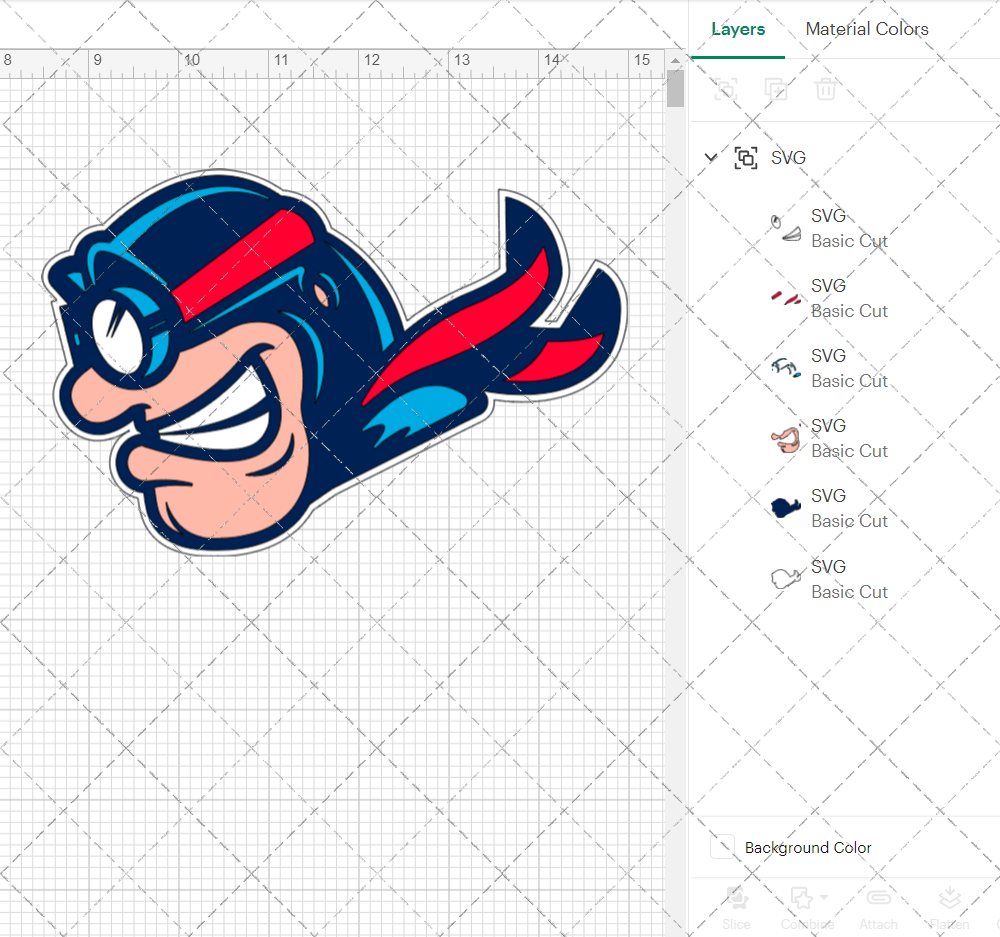1000x937 pixels.
Task: Collapse the SVG group chevron
Action: (710, 157)
